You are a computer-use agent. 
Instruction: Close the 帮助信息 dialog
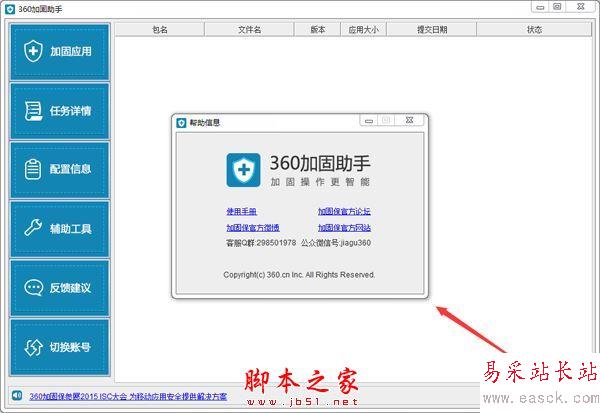409,120
